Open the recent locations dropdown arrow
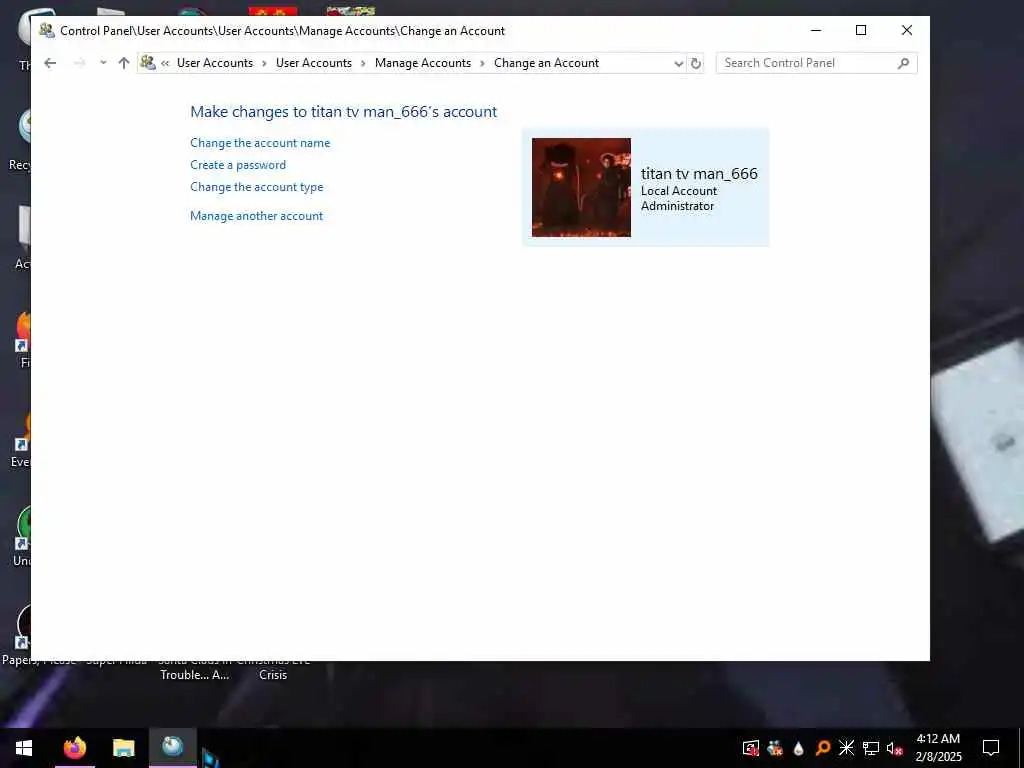This screenshot has width=1024, height=768. pos(103,63)
